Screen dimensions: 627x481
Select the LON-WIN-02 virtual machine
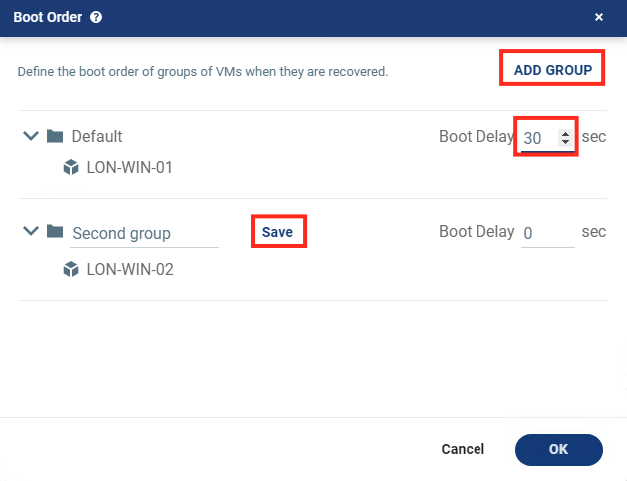[x=130, y=268]
